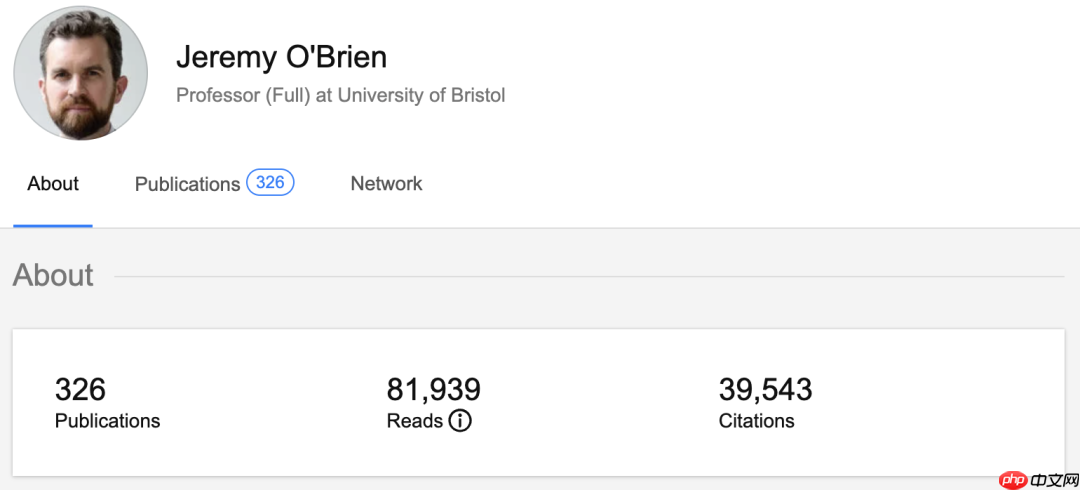This screenshot has height=490, width=1080.
Task: Click the 39,543 citations number
Action: (765, 389)
